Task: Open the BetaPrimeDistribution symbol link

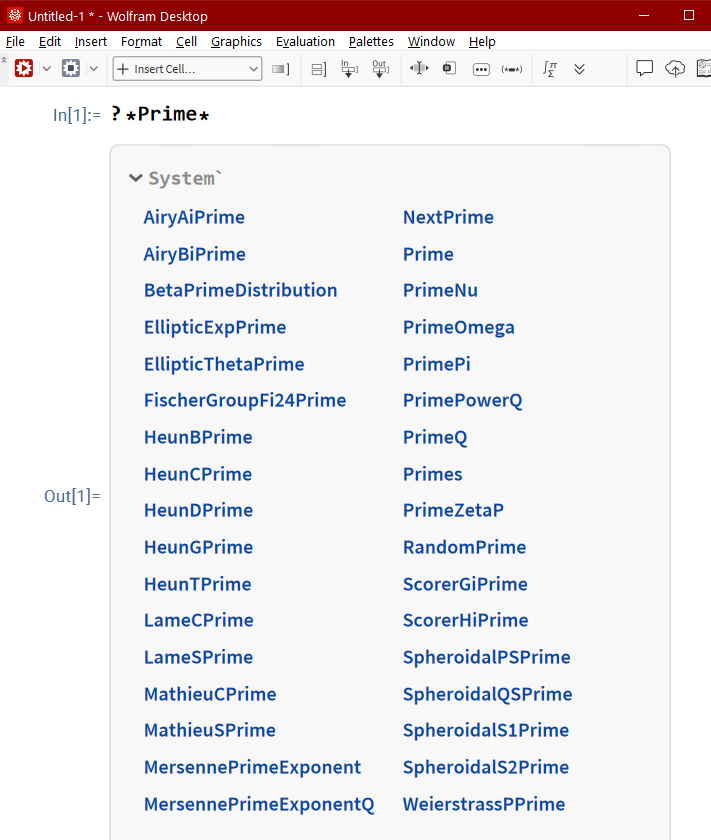Action: click(x=241, y=290)
